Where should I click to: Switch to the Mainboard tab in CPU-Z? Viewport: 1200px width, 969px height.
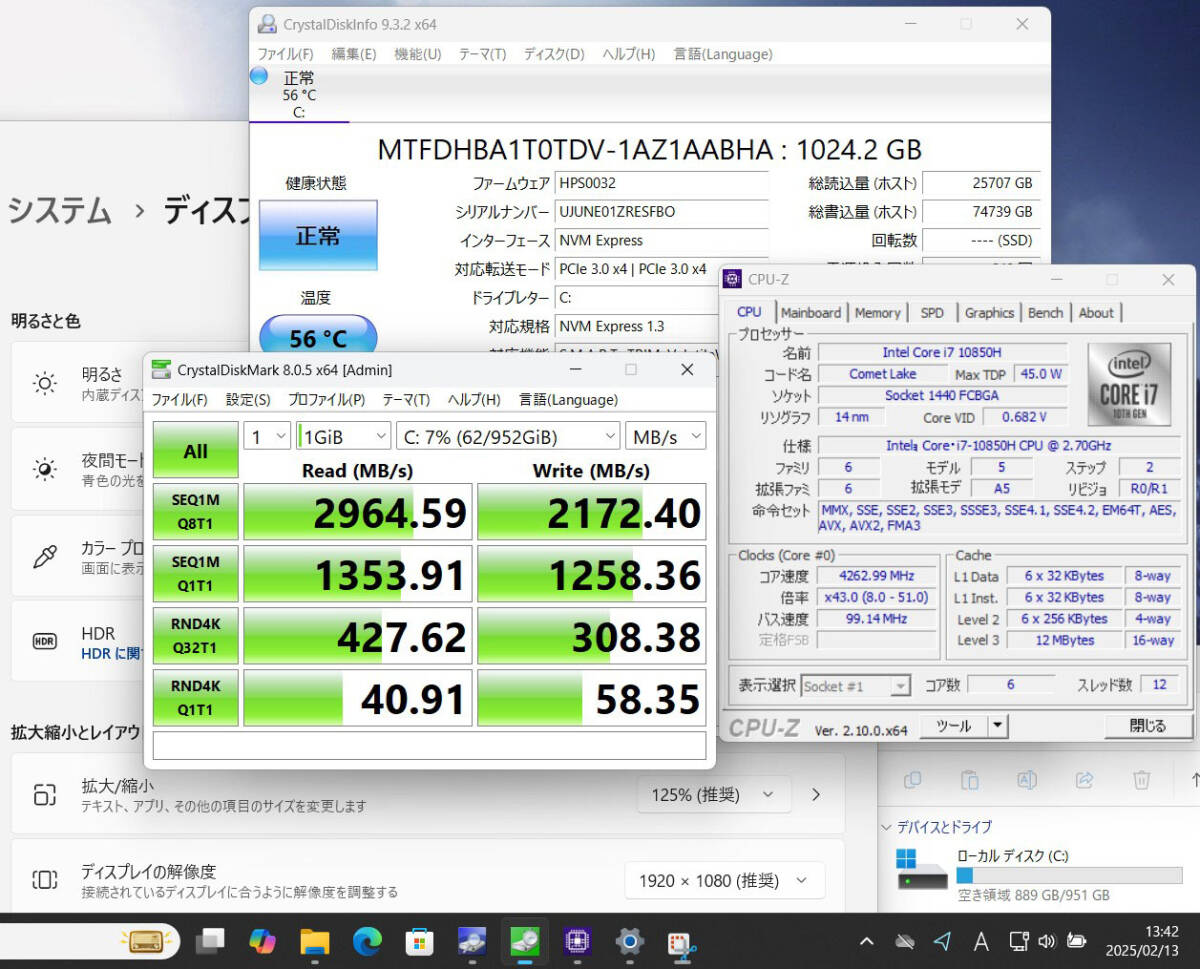point(811,313)
